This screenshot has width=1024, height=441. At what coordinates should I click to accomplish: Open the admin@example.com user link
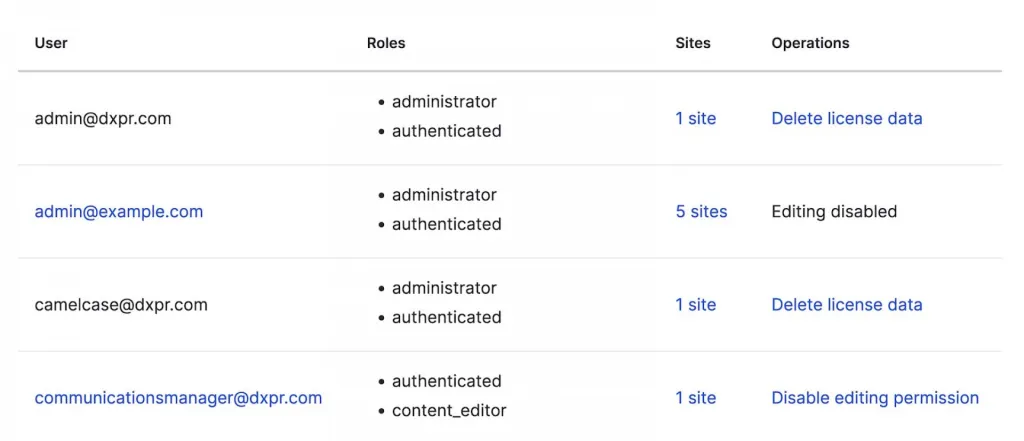119,212
